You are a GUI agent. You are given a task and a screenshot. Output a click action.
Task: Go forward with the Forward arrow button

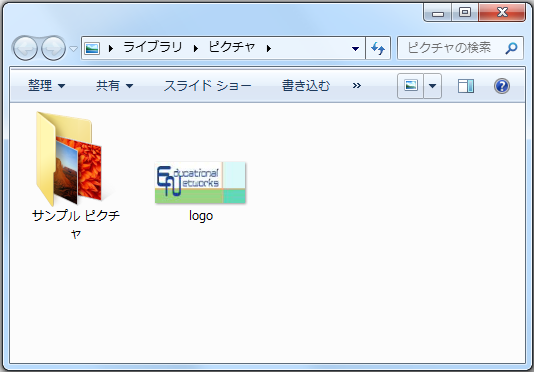(x=53, y=48)
